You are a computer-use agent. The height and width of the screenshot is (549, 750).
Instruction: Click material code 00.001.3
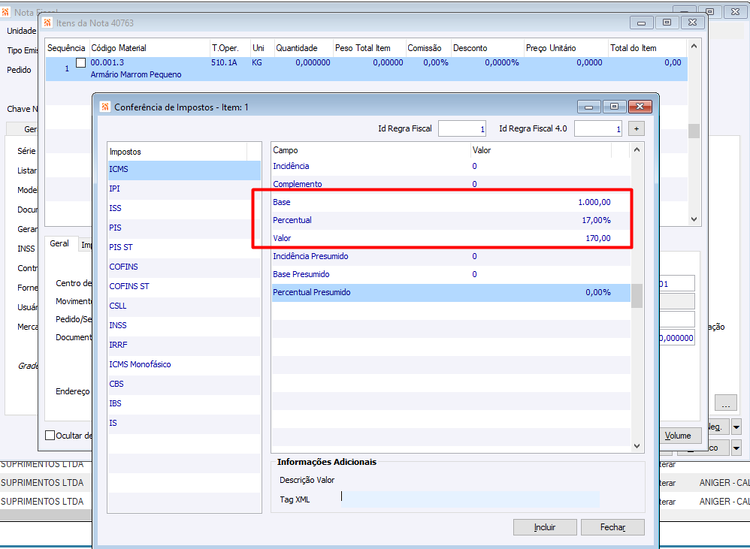(x=107, y=63)
